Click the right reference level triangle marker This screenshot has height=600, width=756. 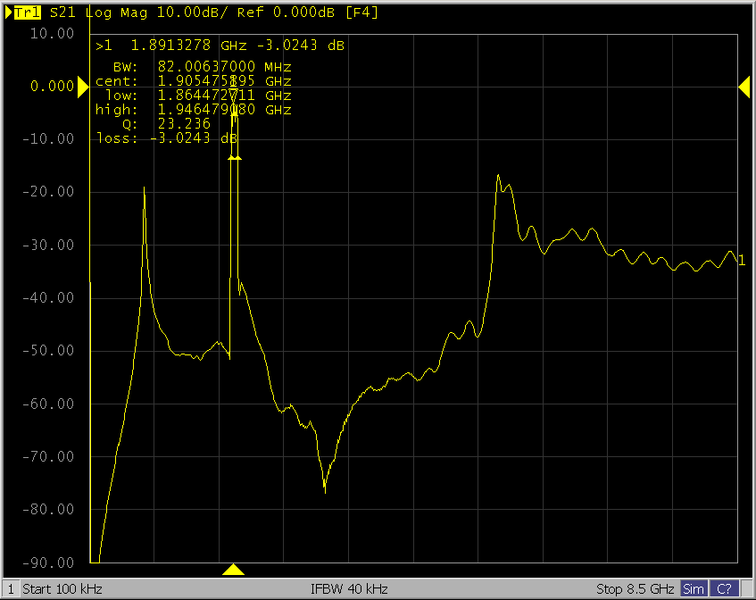pyautogui.click(x=744, y=88)
